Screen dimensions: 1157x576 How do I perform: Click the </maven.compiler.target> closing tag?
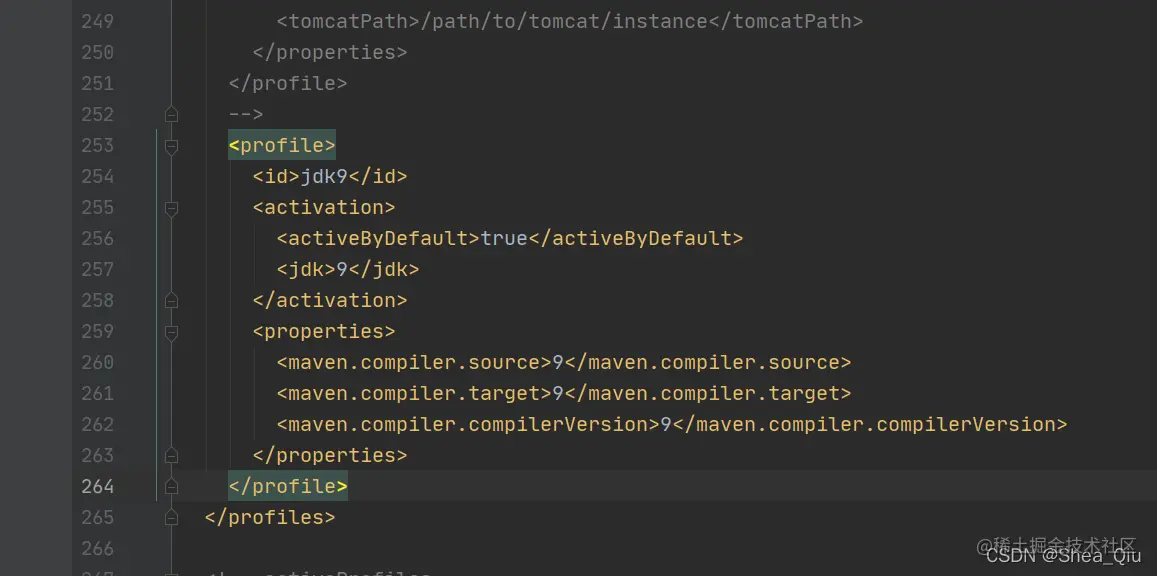tap(708, 394)
